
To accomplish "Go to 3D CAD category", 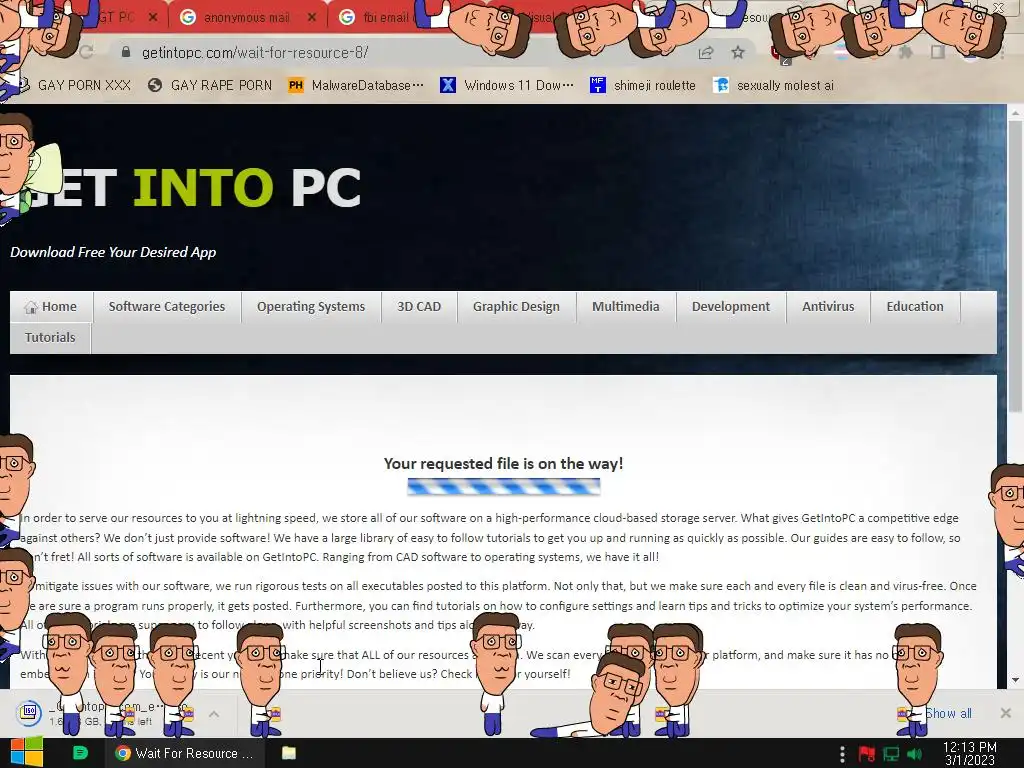I will point(419,306).
